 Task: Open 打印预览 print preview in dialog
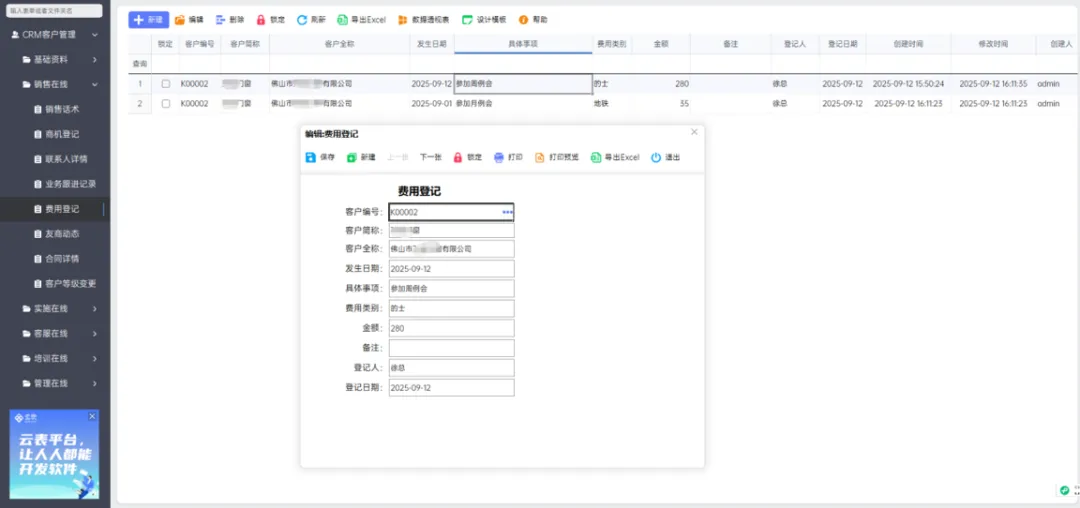tap(557, 158)
